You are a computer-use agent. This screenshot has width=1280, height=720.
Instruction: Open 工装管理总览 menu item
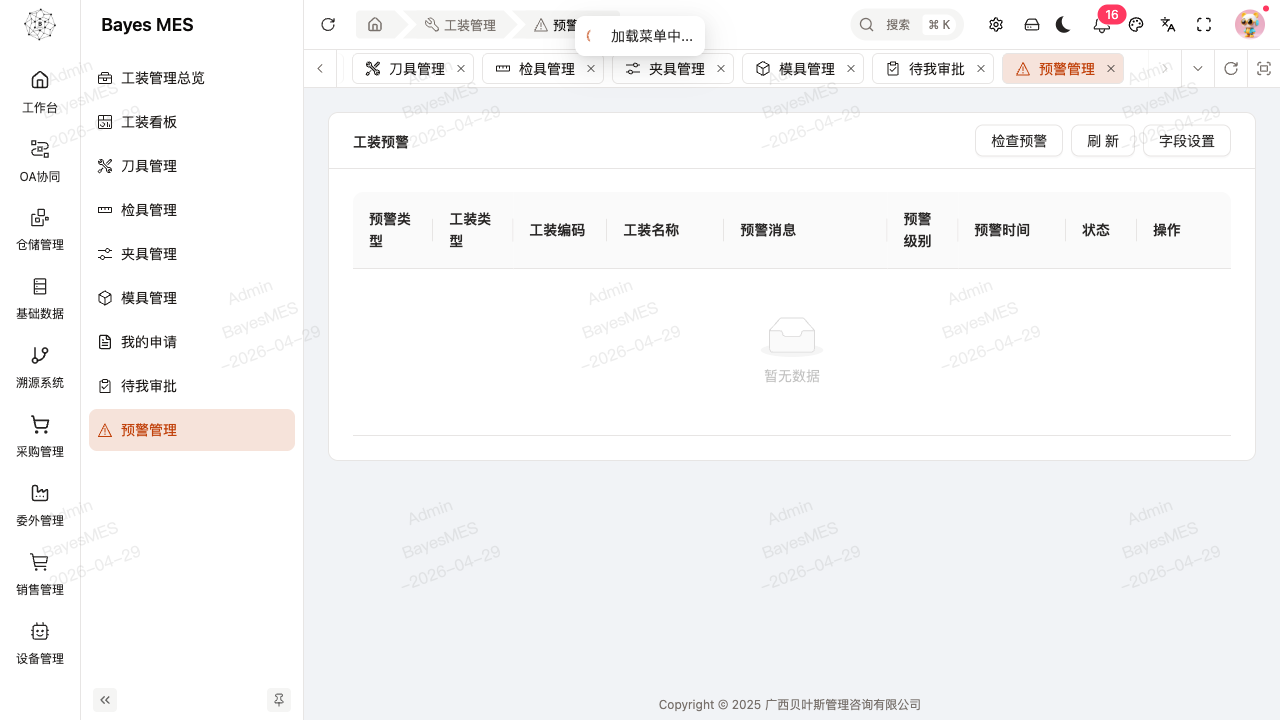pos(192,78)
